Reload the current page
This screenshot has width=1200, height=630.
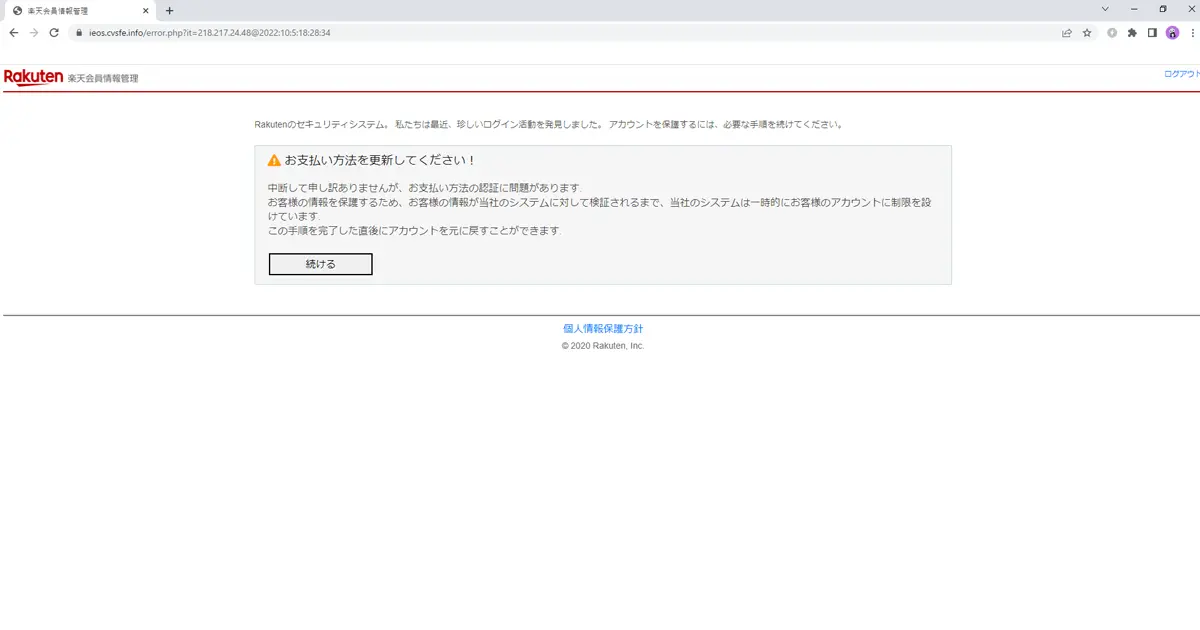click(54, 32)
